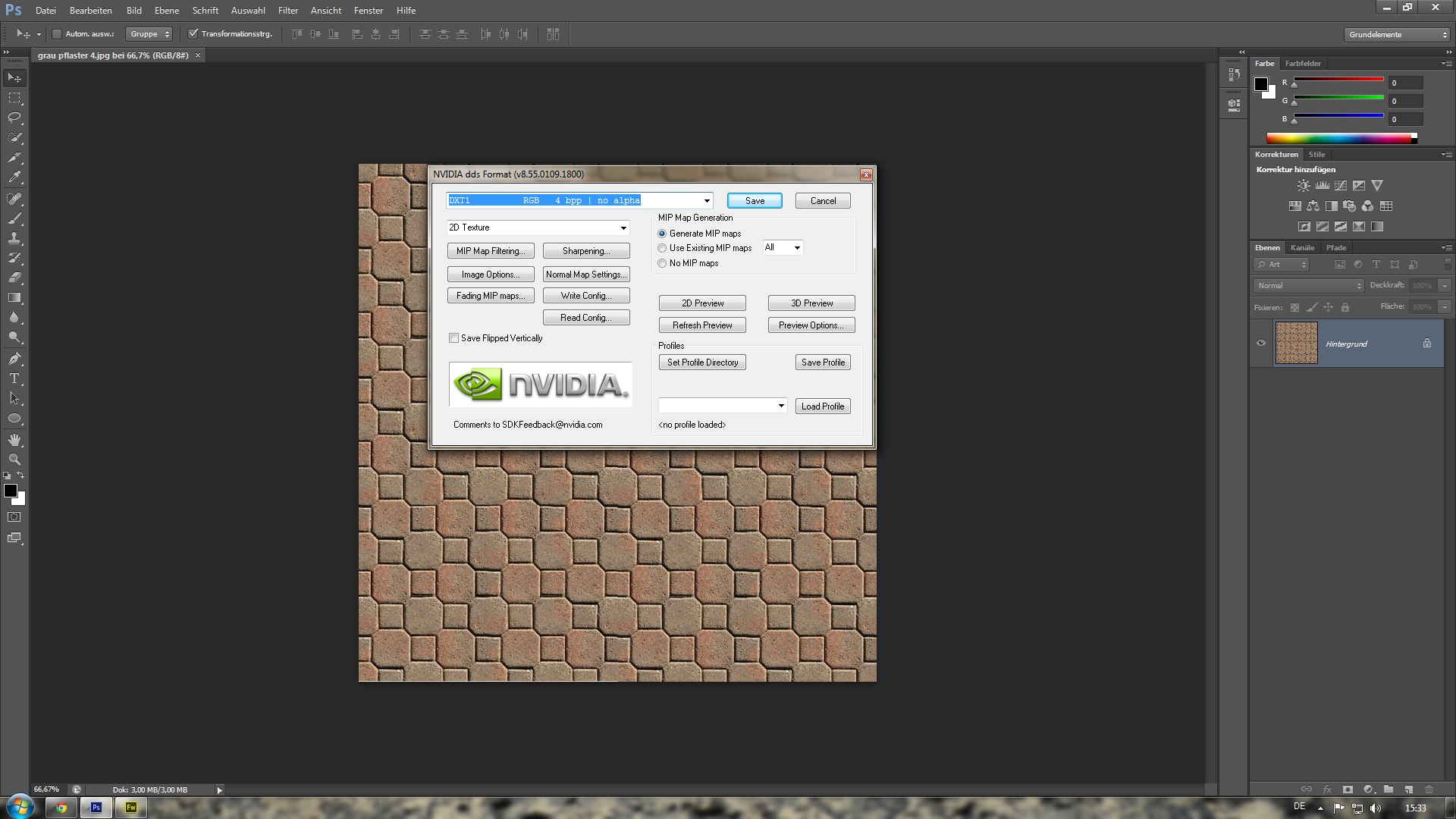Choose Use Existing MIP maps option
Viewport: 1456px width, 819px height.
662,248
